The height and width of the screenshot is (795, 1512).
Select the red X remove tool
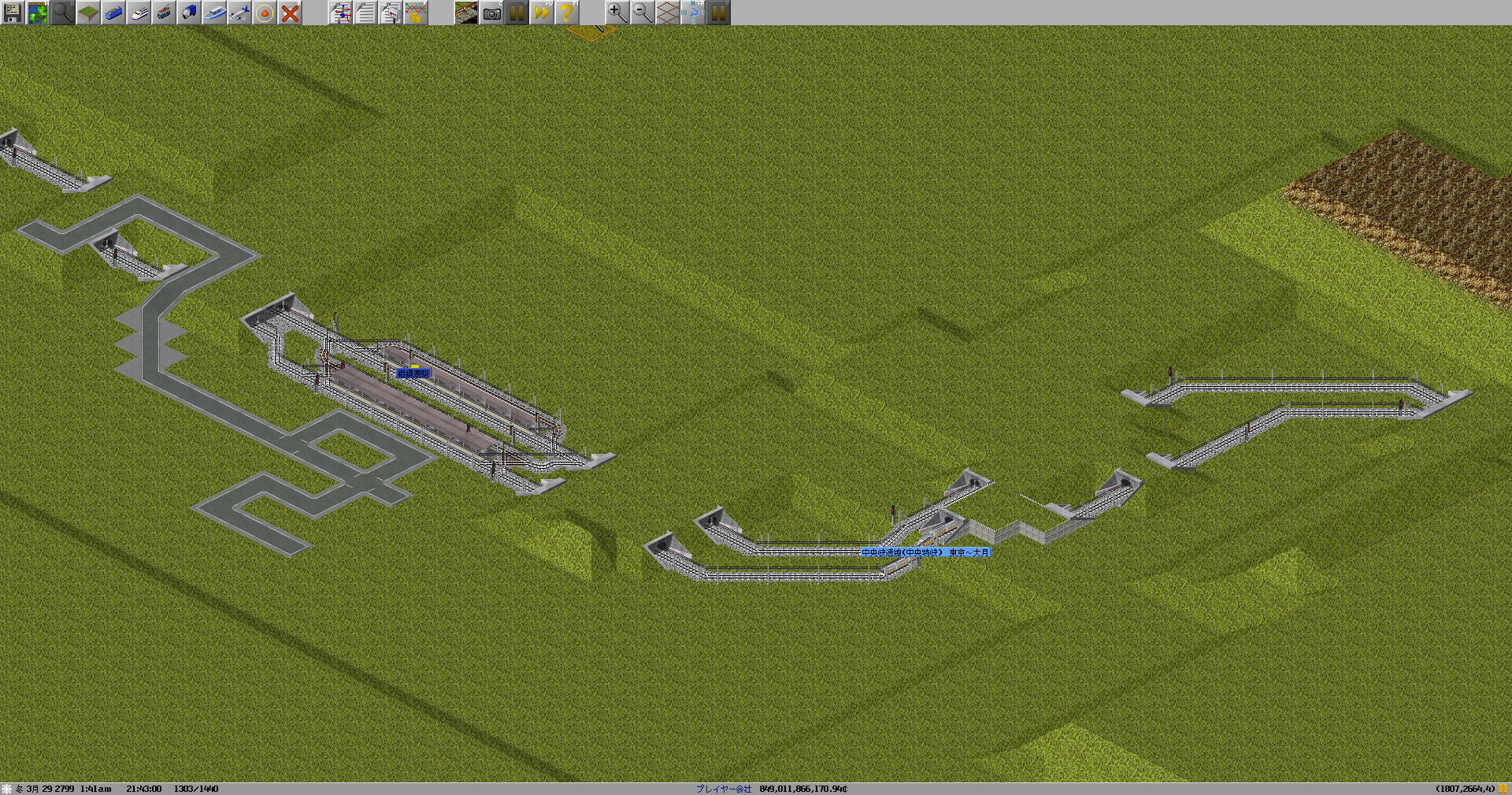[290, 13]
